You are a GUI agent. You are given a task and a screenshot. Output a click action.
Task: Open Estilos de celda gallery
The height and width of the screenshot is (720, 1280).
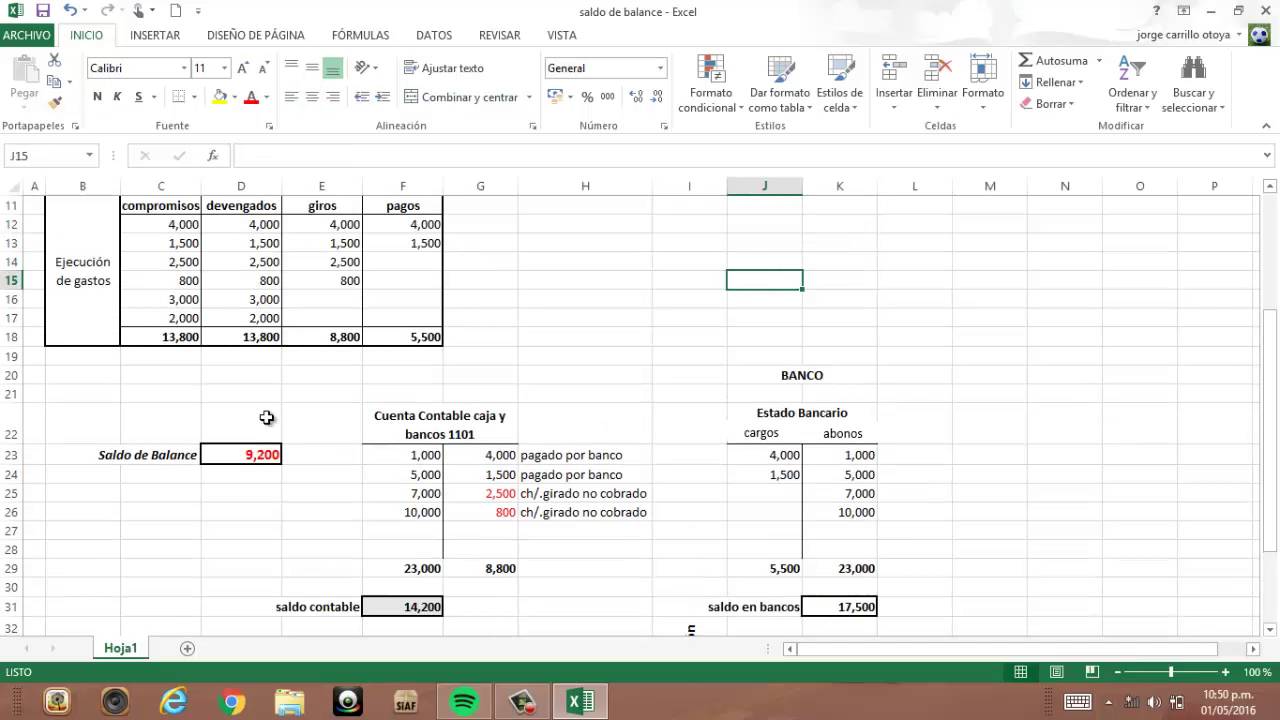[x=840, y=84]
